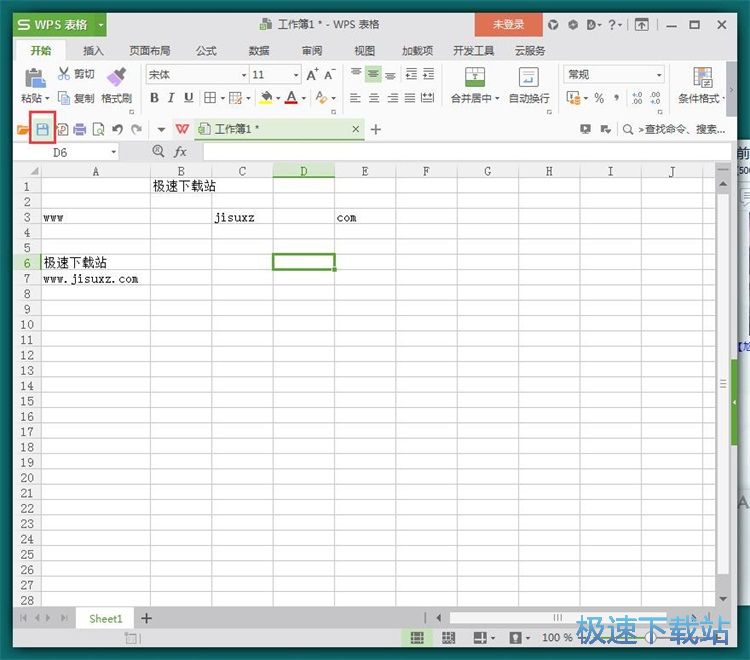Image resolution: width=750 pixels, height=660 pixels.
Task: Click the Merge and Center icon
Action: [474, 77]
